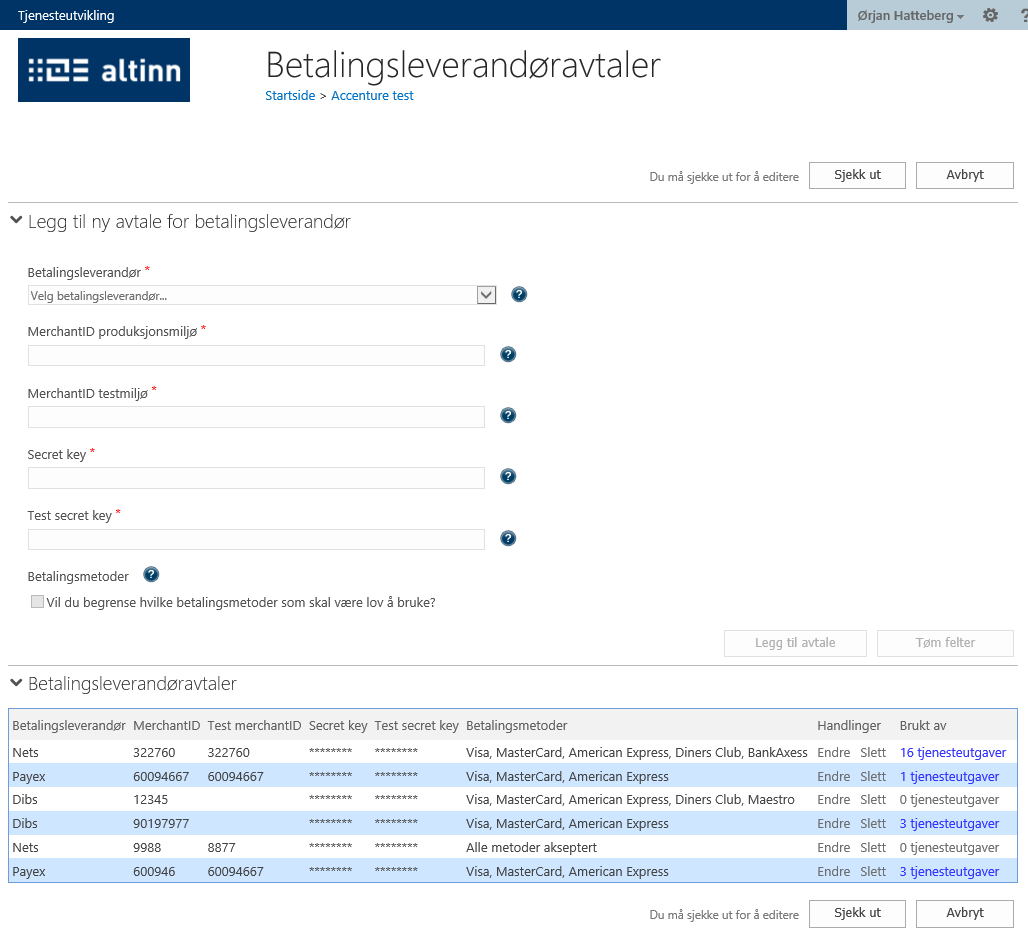
Task: Open the Ørjan Hatteberg user menu
Action: click(910, 15)
